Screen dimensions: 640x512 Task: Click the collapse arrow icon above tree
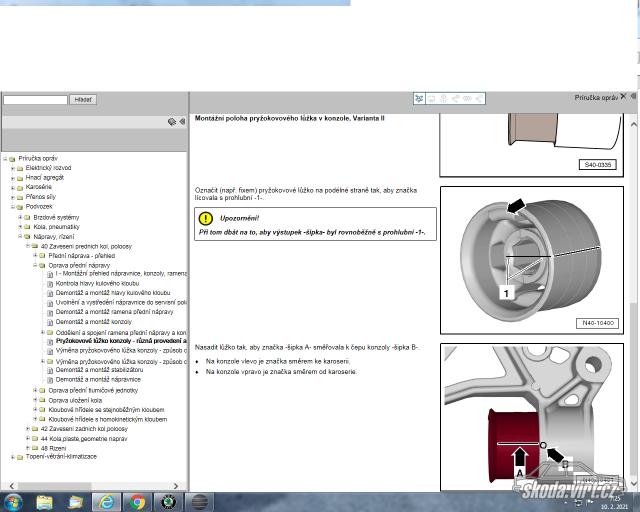tap(182, 121)
